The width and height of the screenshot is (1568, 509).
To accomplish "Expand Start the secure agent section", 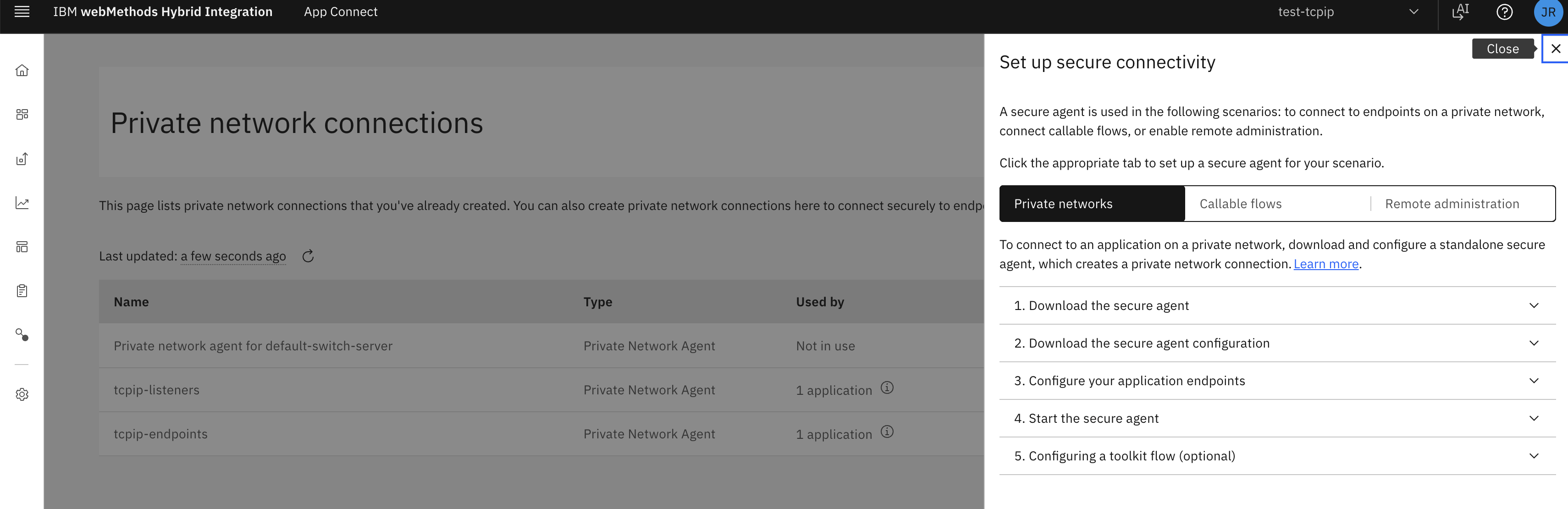I will (1277, 419).
